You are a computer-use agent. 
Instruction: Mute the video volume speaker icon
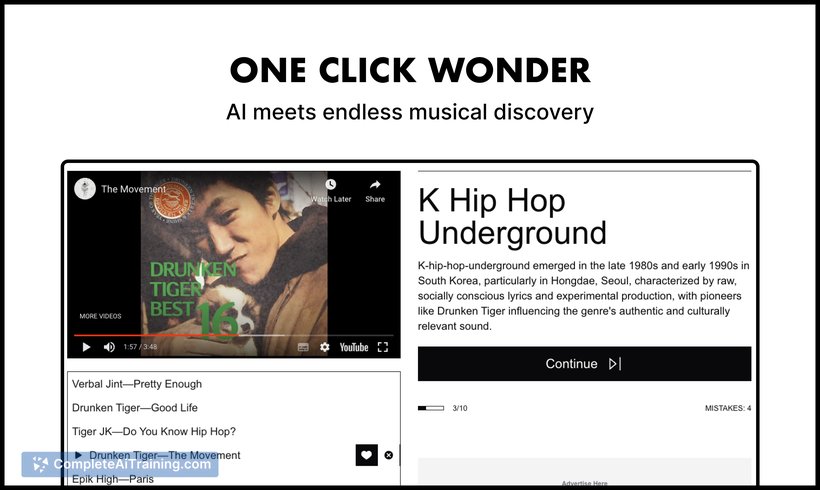(x=109, y=347)
